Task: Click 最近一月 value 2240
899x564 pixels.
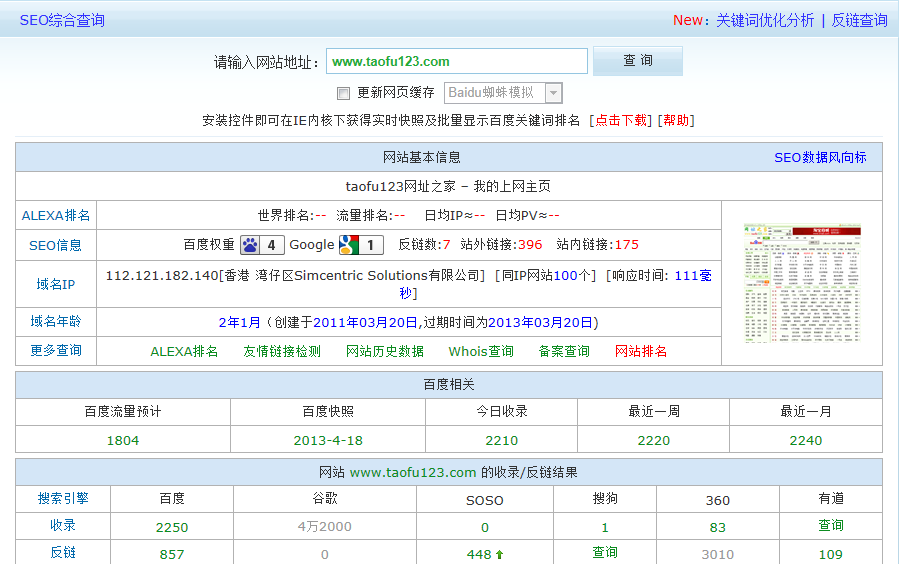Action: tap(806, 441)
